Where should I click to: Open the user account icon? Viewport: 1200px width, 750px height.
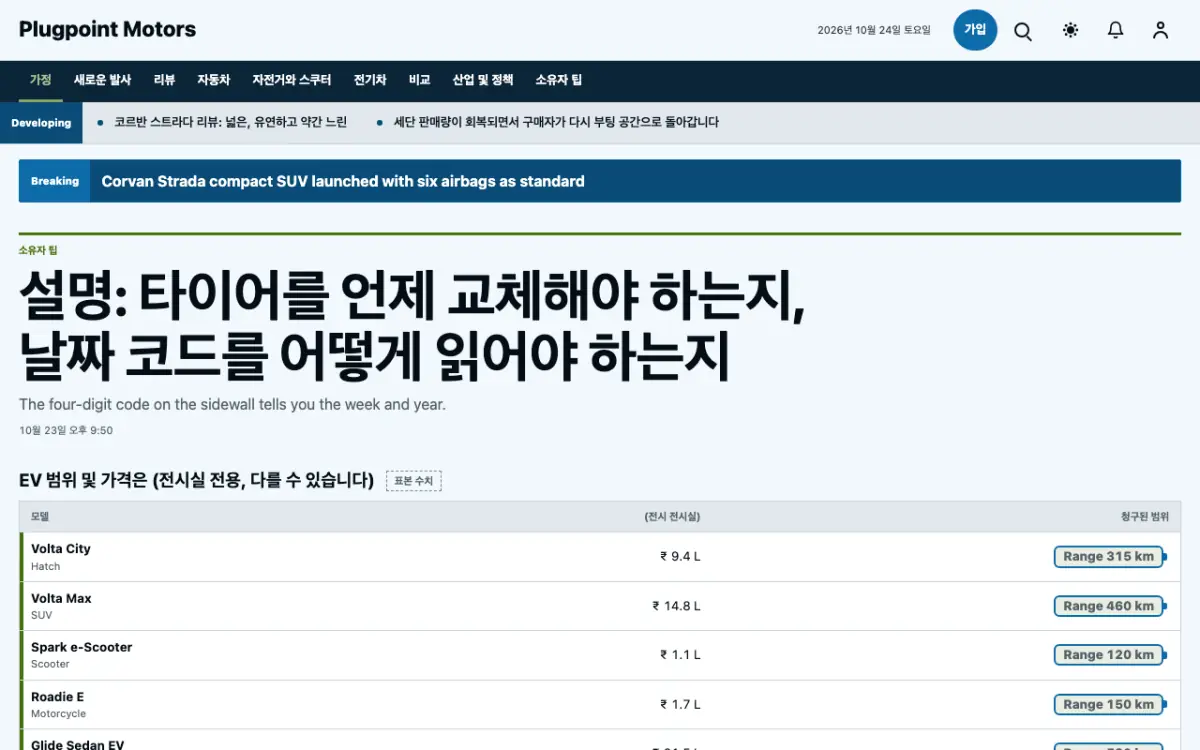coord(1160,31)
